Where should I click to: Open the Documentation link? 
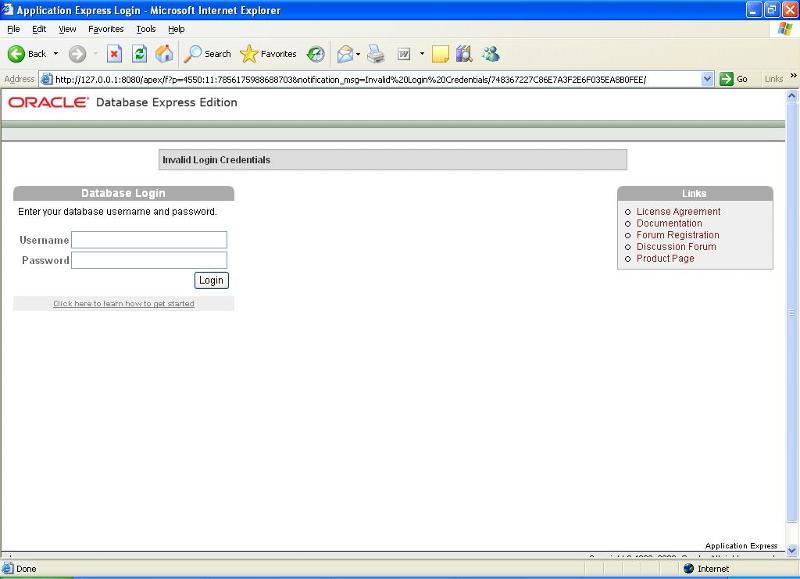(x=669, y=223)
